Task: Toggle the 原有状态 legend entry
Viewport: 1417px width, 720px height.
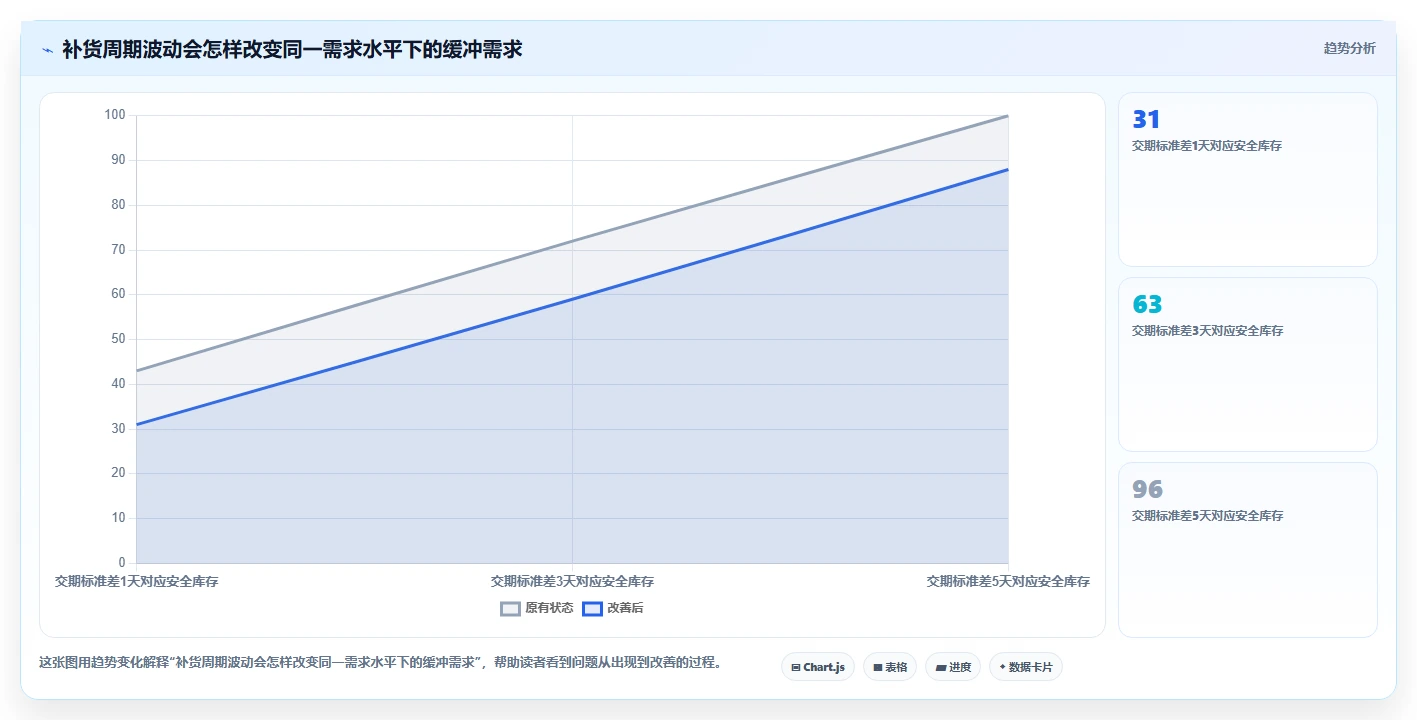Action: coord(537,608)
